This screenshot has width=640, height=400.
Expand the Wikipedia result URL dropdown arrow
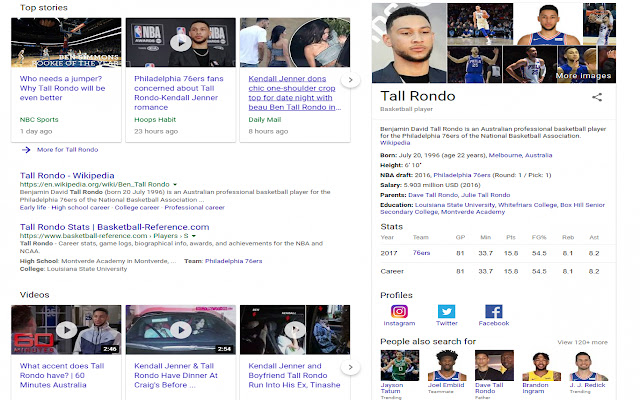[x=175, y=184]
